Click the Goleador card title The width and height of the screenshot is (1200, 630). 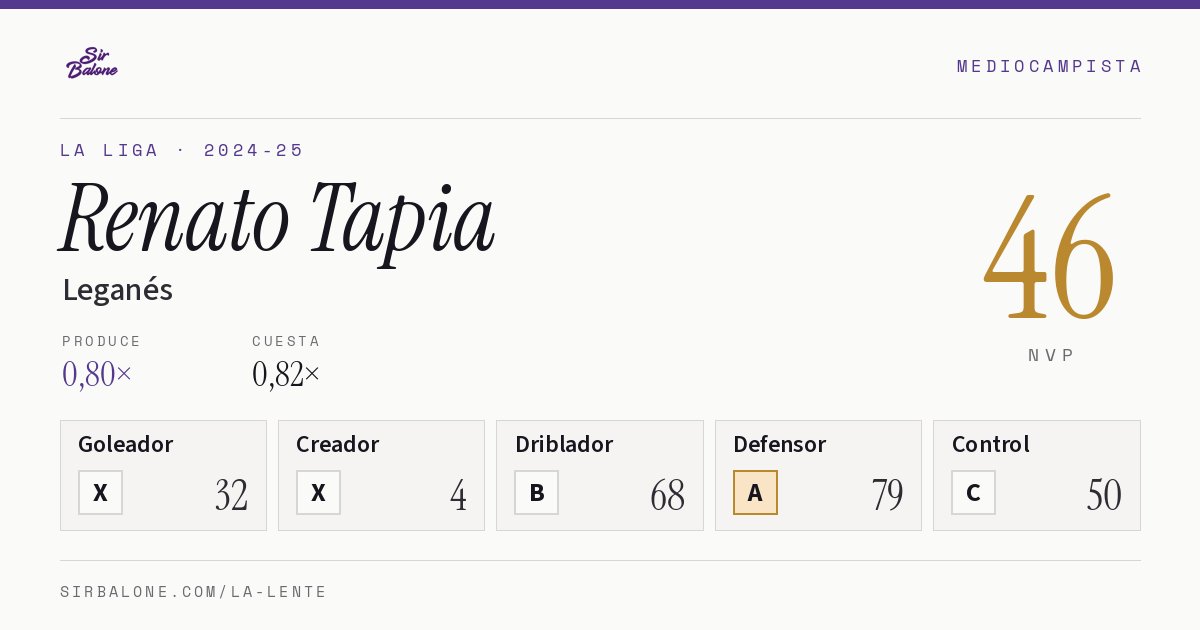pos(126,444)
